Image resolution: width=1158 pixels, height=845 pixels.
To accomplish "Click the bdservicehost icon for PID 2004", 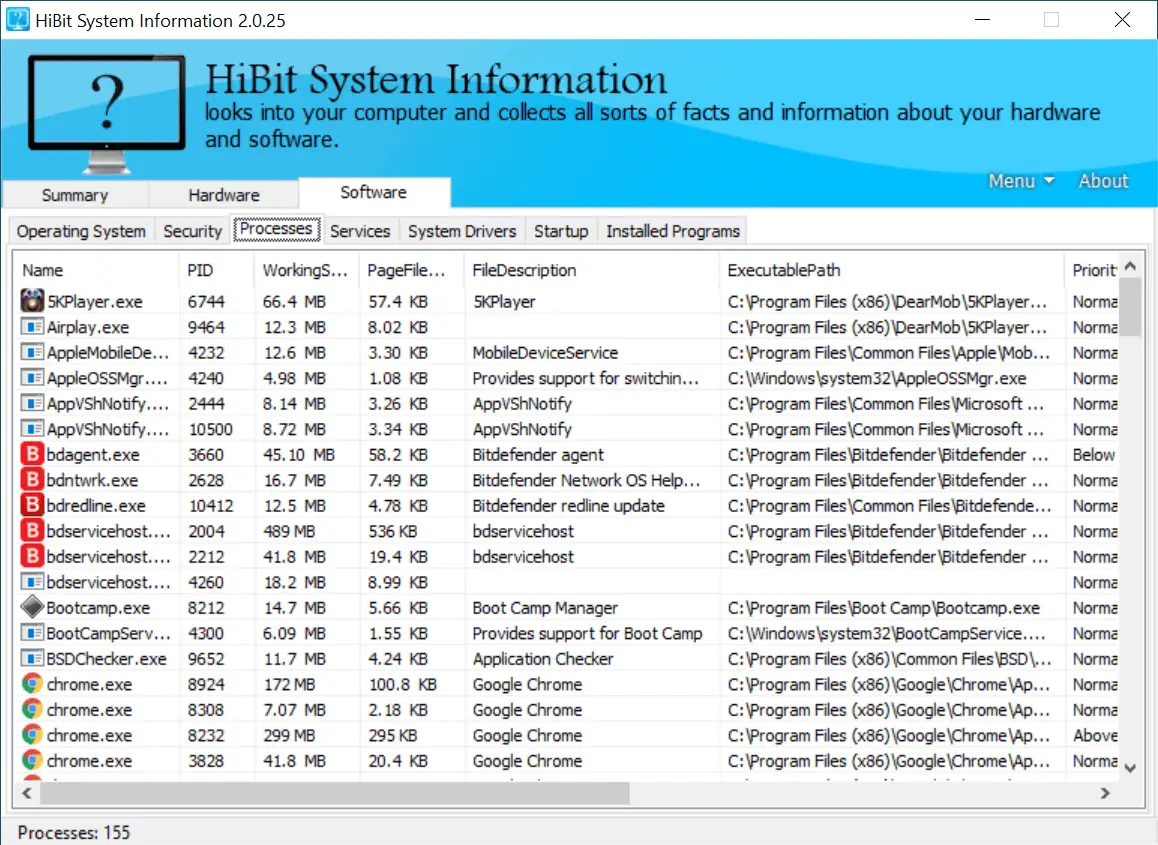I will click(x=32, y=530).
